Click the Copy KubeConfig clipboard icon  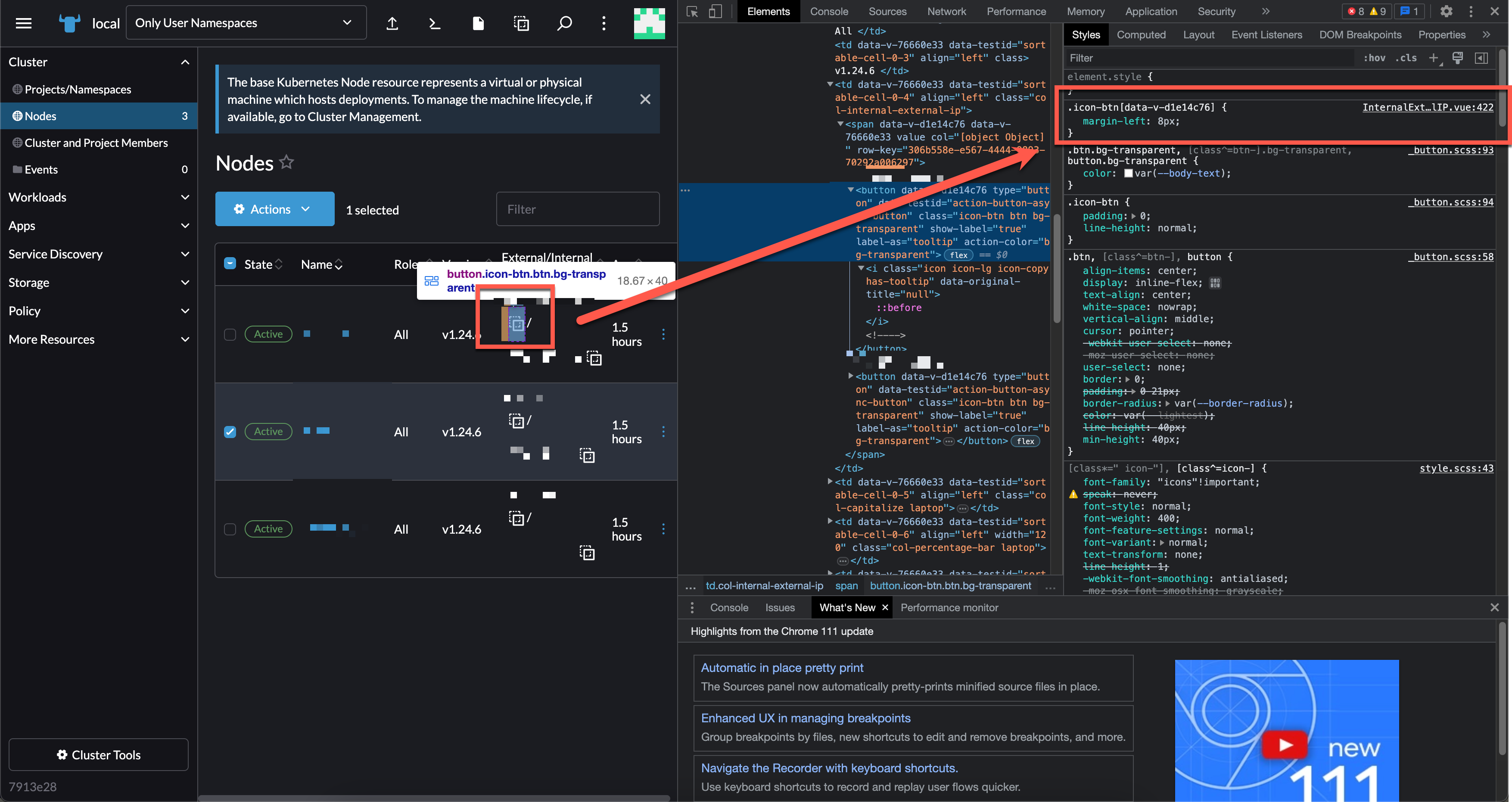point(521,23)
